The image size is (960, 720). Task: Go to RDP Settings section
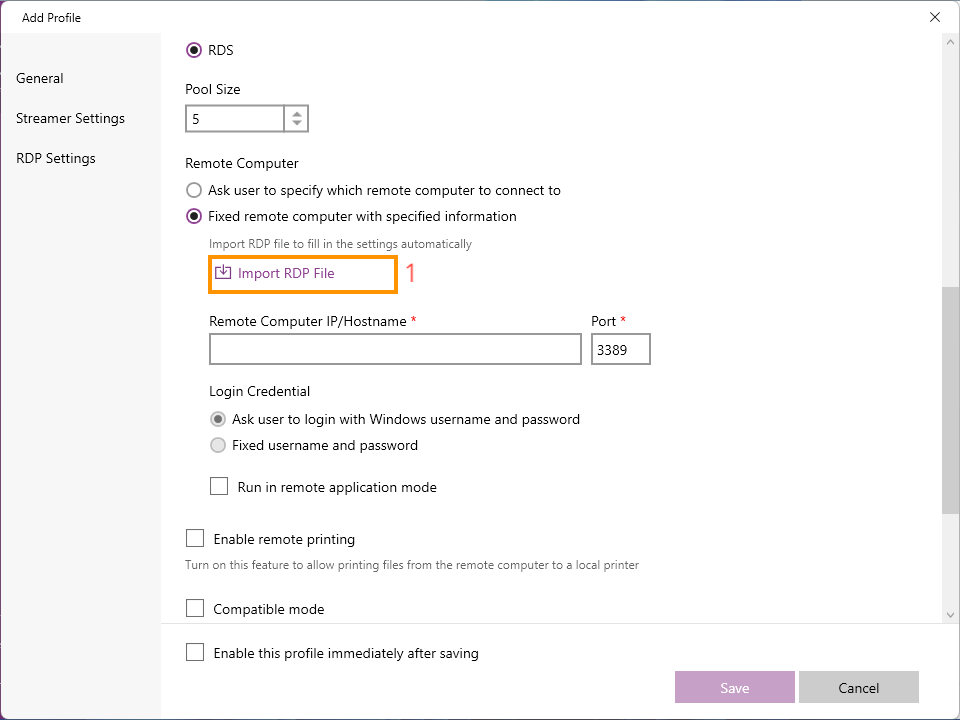pyautogui.click(x=56, y=158)
